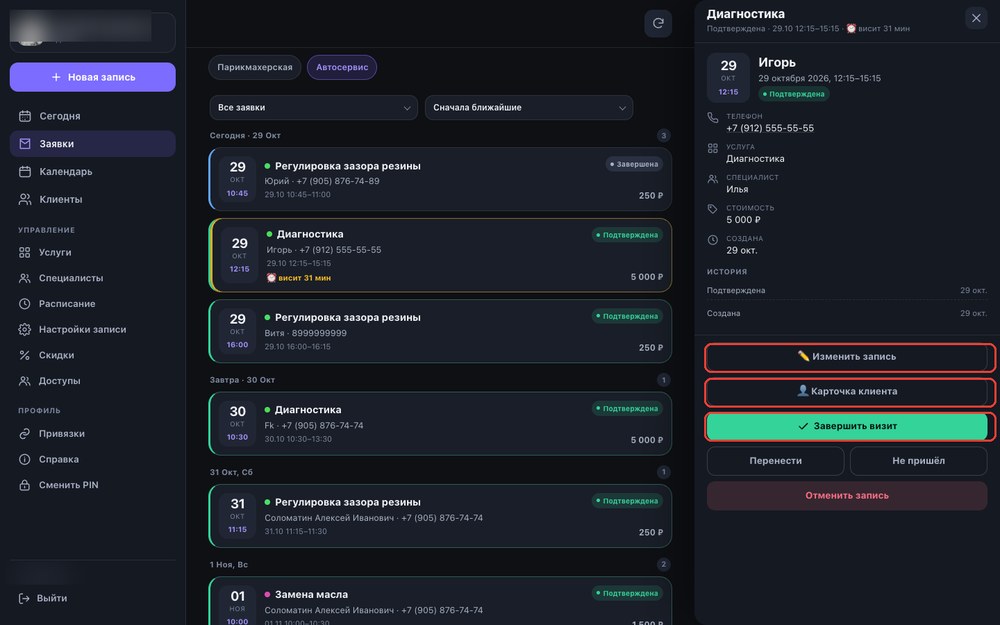This screenshot has height=625, width=1000.
Task: Open Сегодня via its calendar icon
Action: coord(25,116)
